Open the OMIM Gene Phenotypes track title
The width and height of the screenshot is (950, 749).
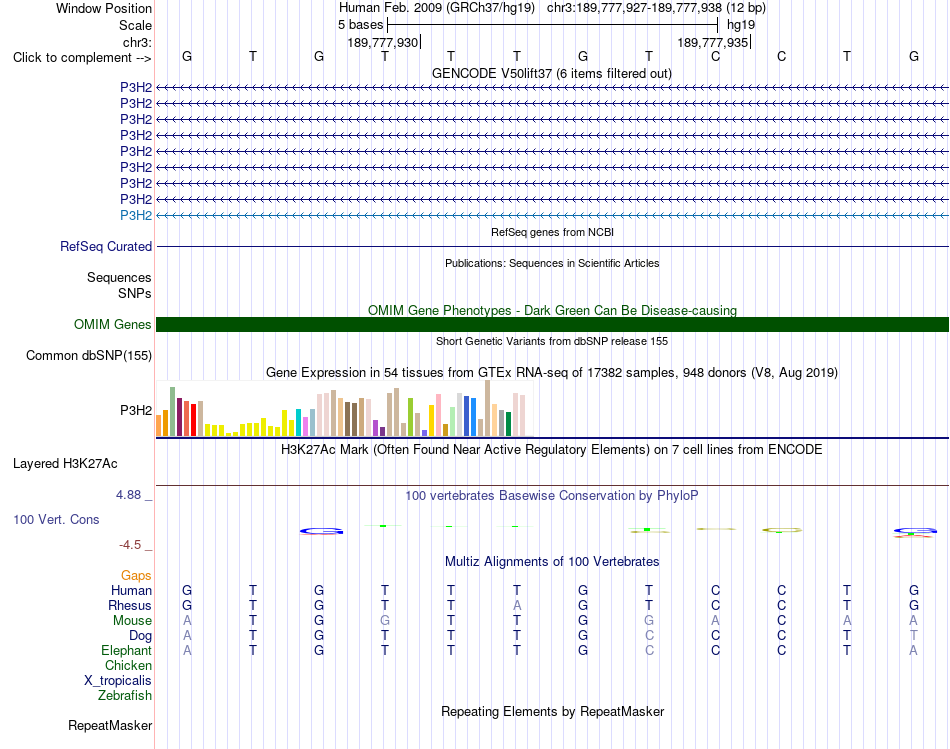552,310
